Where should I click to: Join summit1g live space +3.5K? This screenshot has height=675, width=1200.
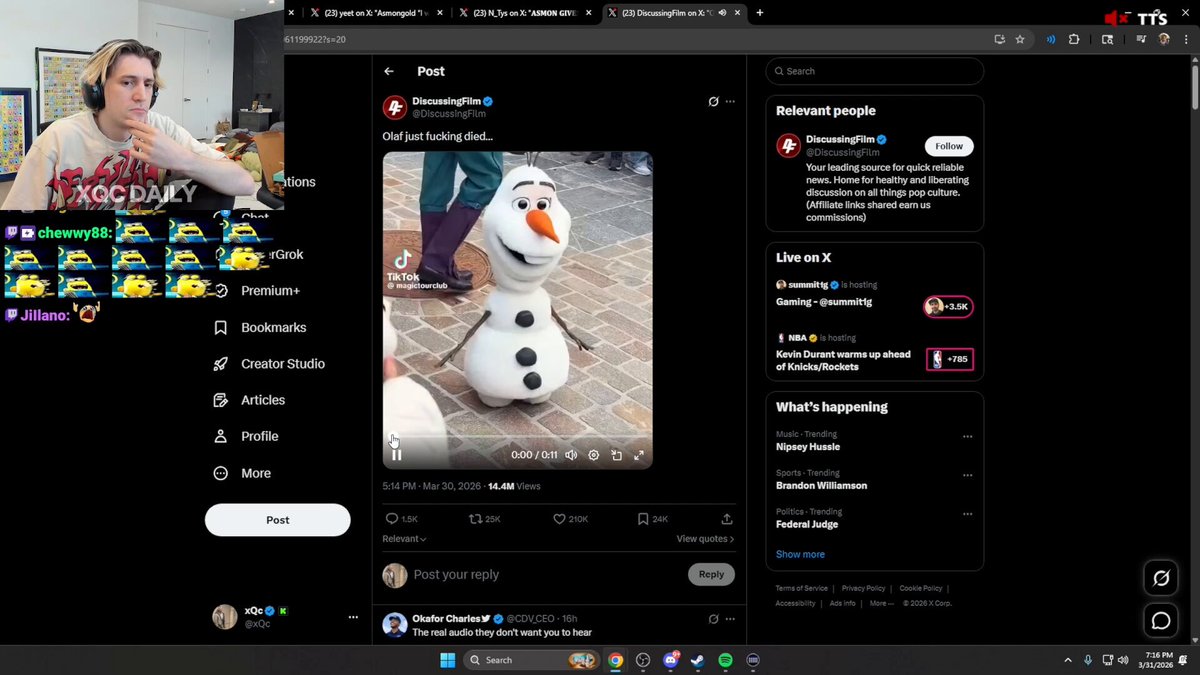pyautogui.click(x=948, y=306)
